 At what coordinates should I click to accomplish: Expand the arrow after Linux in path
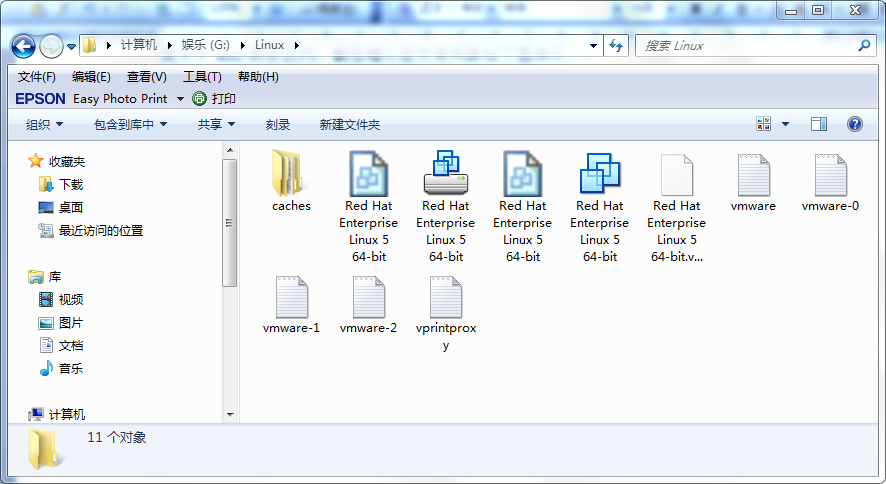click(x=297, y=45)
